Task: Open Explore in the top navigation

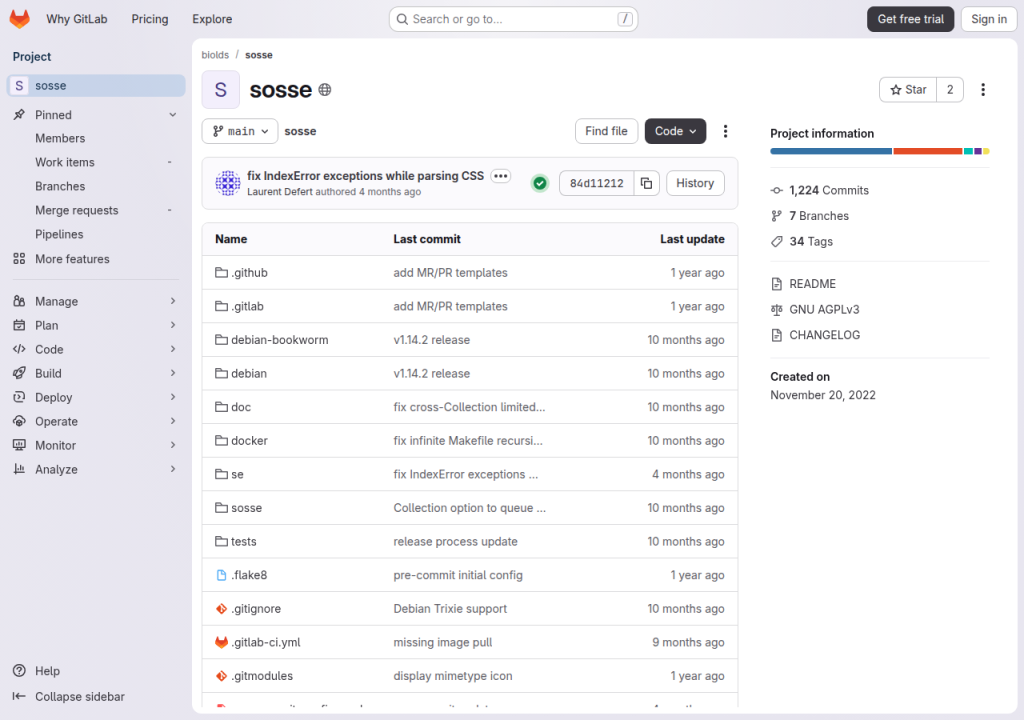Action: [212, 20]
